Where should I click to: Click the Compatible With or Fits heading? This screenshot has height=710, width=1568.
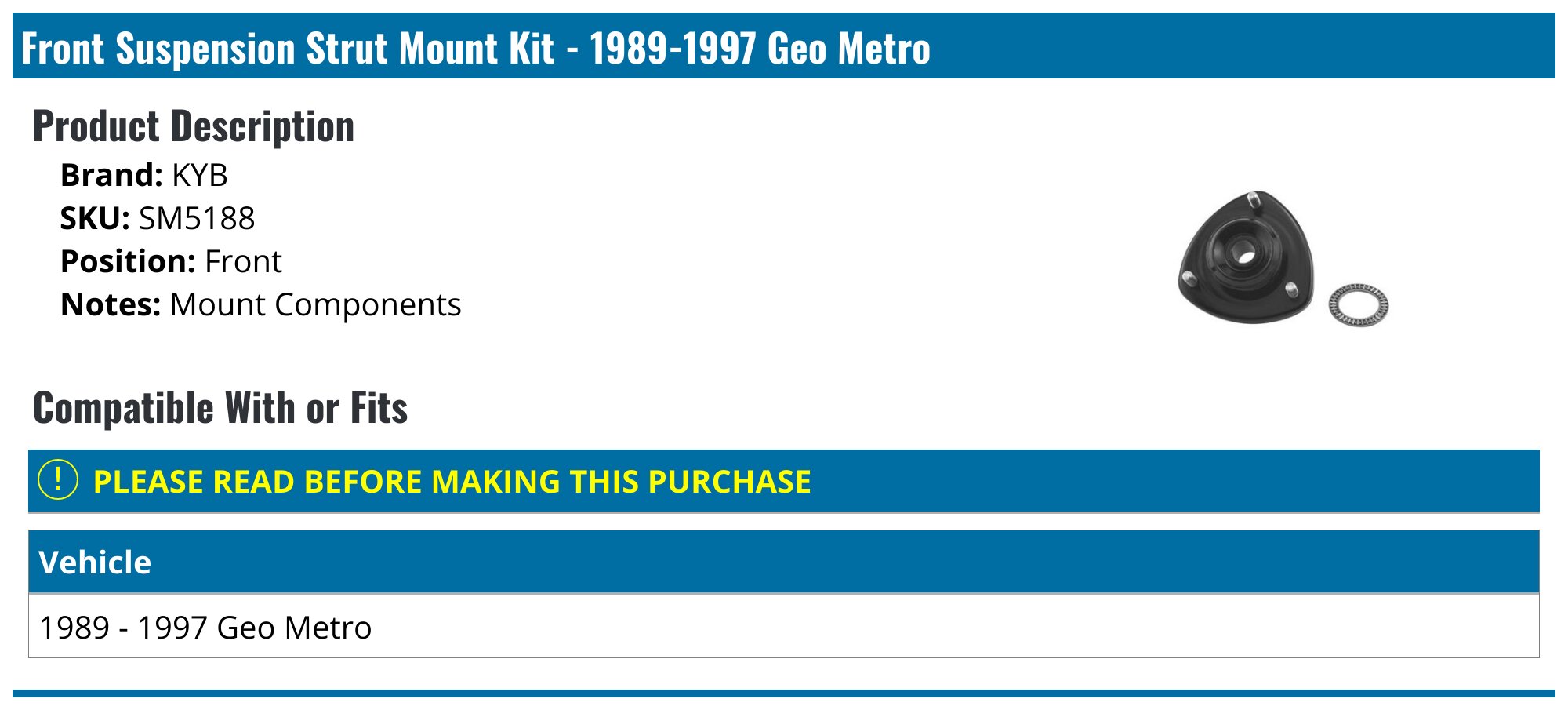click(220, 408)
